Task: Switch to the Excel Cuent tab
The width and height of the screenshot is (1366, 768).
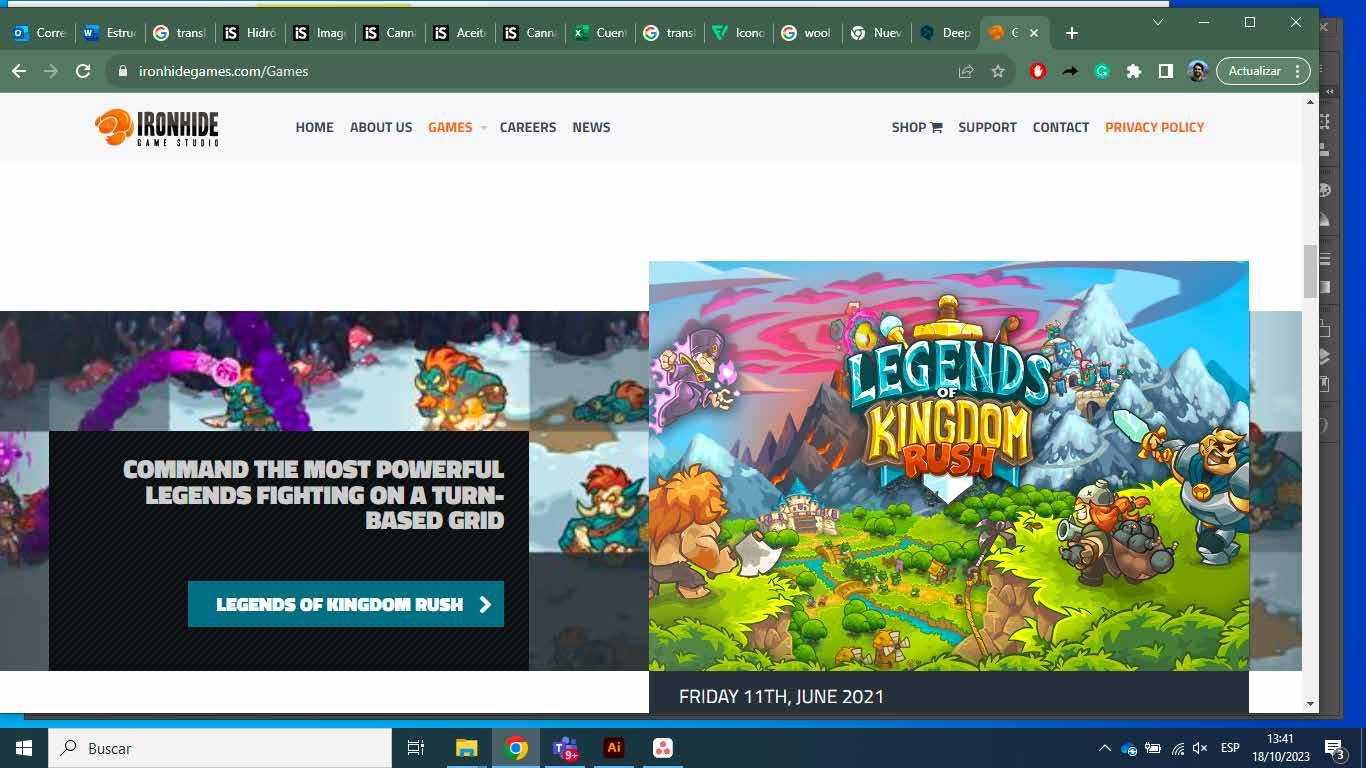Action: point(600,33)
